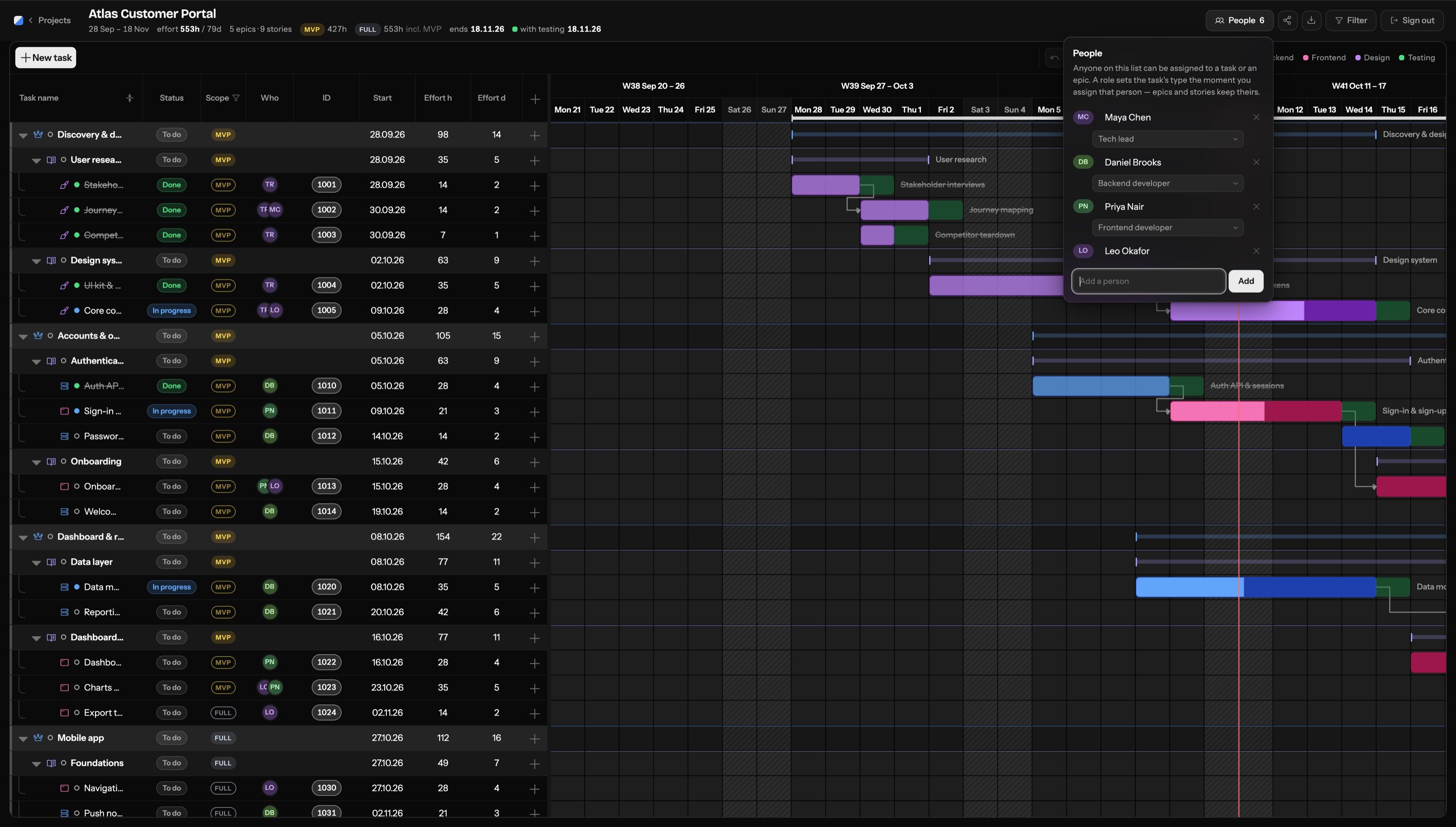1456x827 pixels.
Task: Collapse the Discovery & d... epic
Action: [x=23, y=135]
